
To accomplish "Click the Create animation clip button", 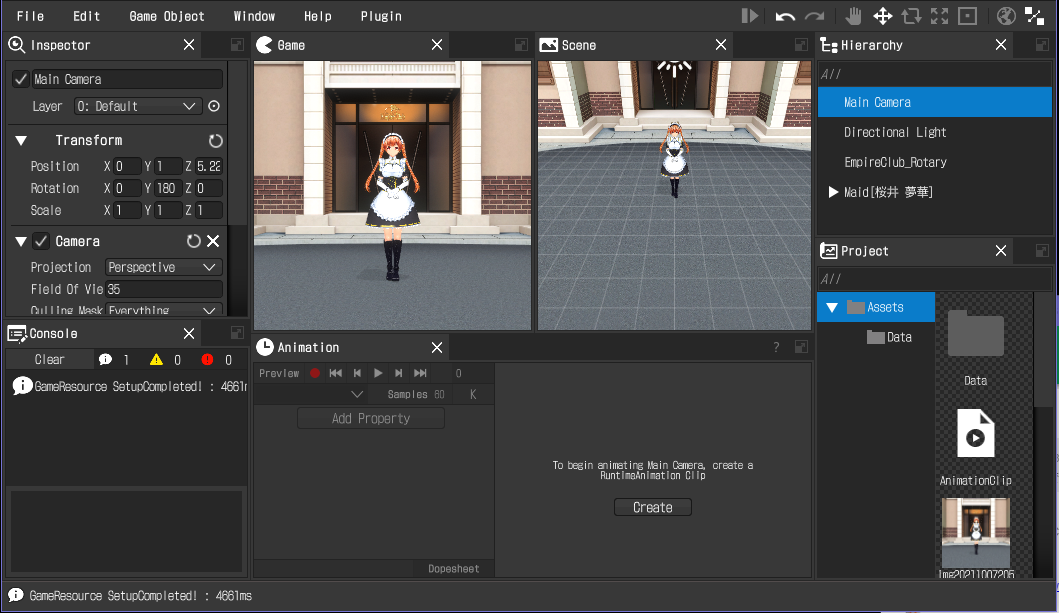I will pos(652,508).
